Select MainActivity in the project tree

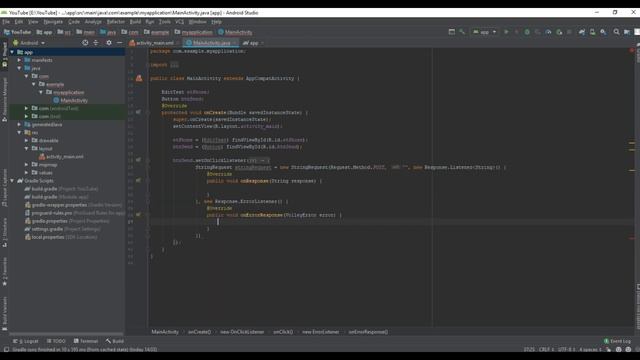(70, 100)
